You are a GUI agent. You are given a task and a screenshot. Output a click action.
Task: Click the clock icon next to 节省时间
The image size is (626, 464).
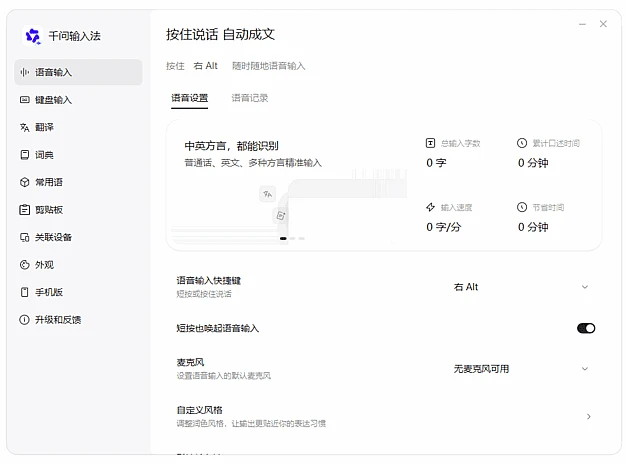click(522, 207)
